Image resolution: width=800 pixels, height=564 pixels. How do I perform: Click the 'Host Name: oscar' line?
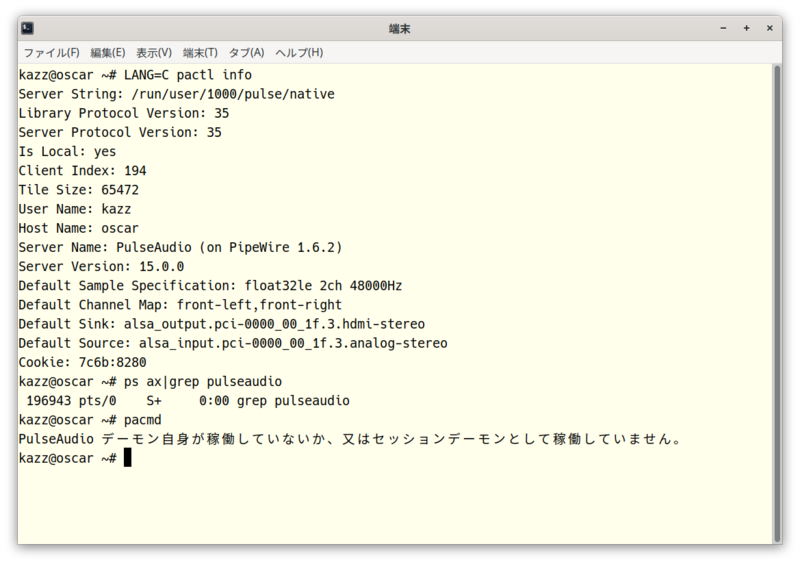point(79,228)
